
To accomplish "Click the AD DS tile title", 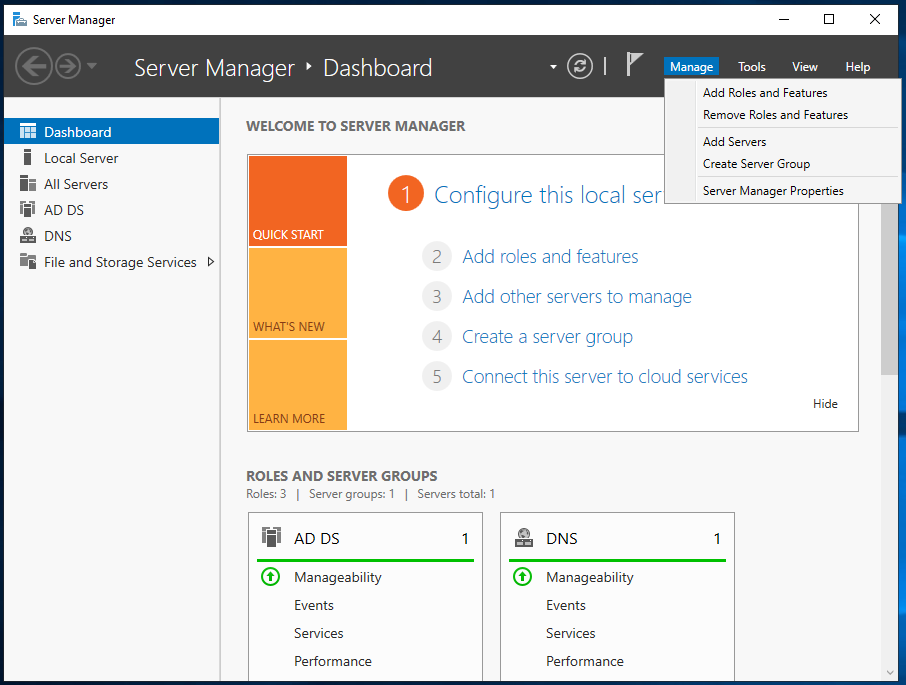I will click(317, 539).
